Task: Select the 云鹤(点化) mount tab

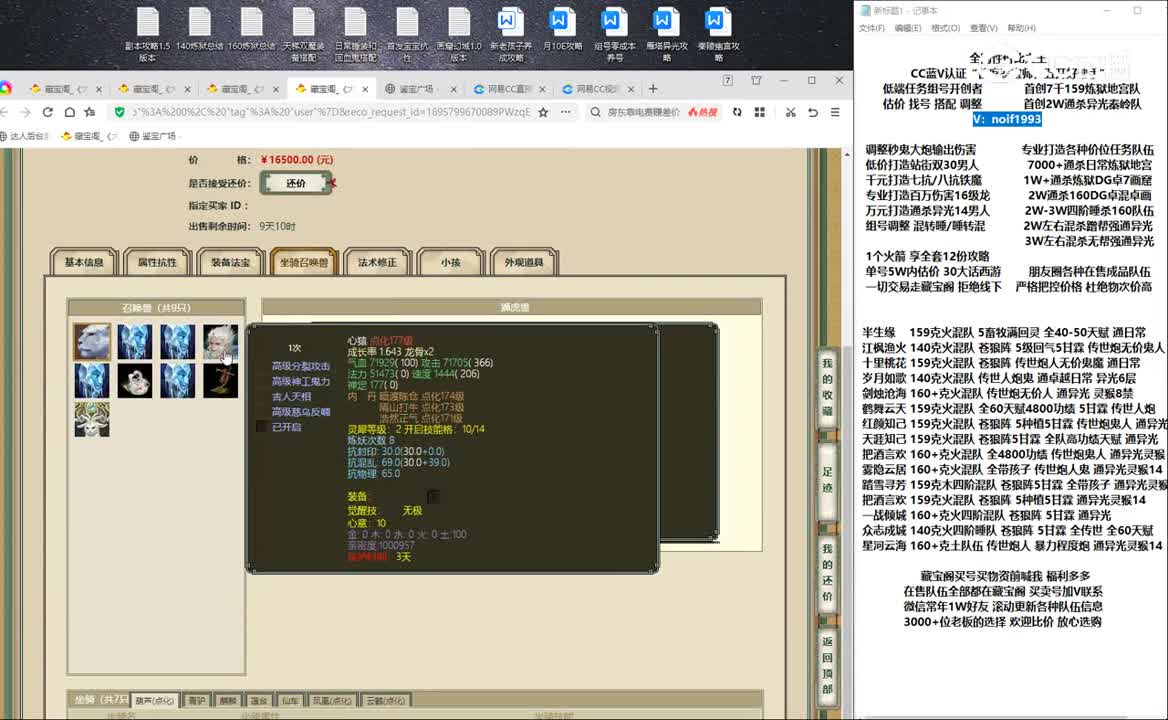Action: 386,700
